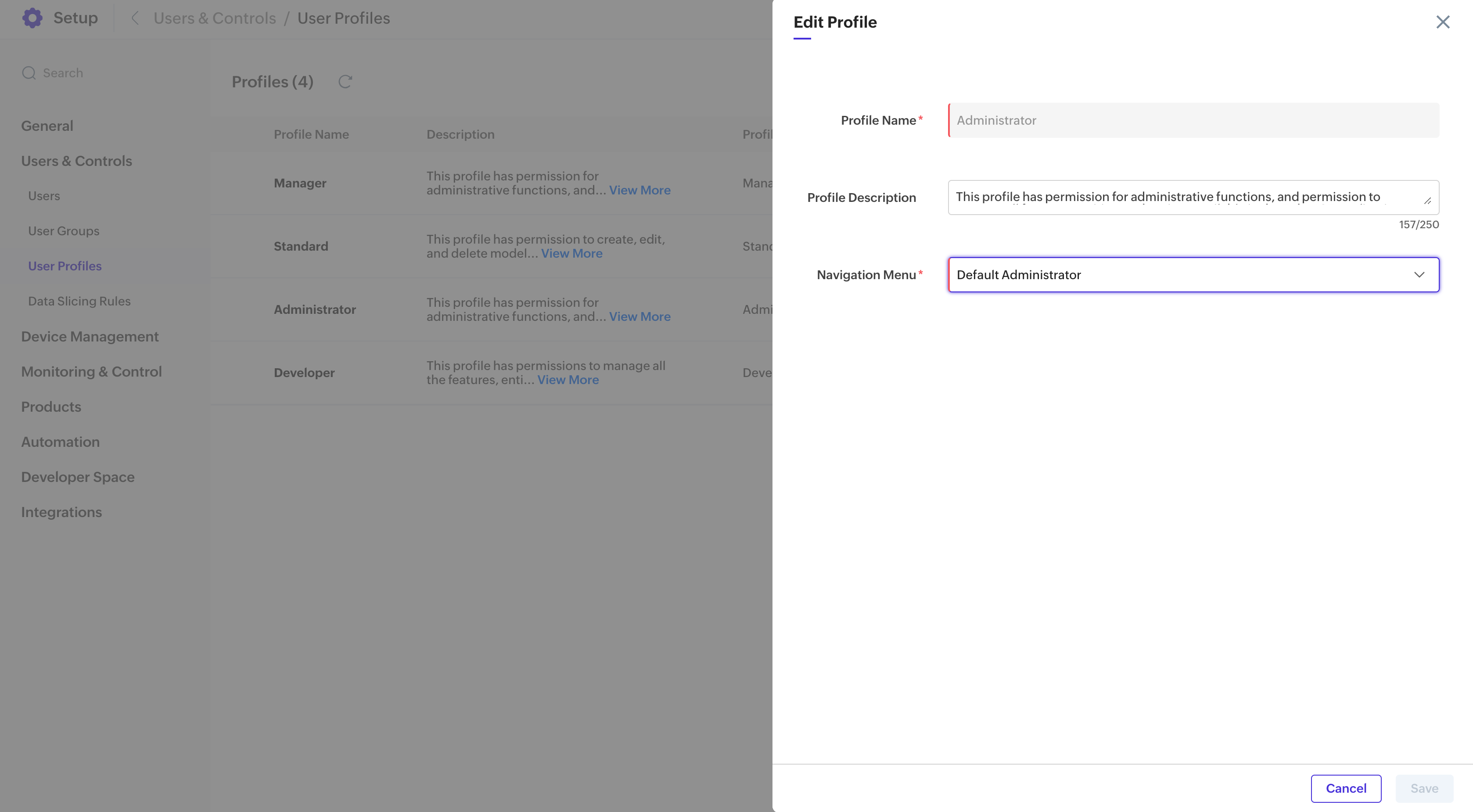Screen dimensions: 1473x812
Task: Click View More for the Developer profile
Action: pyautogui.click(x=568, y=380)
